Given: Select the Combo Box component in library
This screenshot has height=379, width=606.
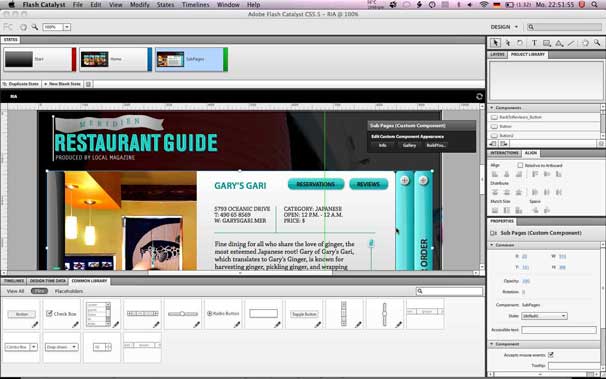Looking at the screenshot, I should click(21, 347).
